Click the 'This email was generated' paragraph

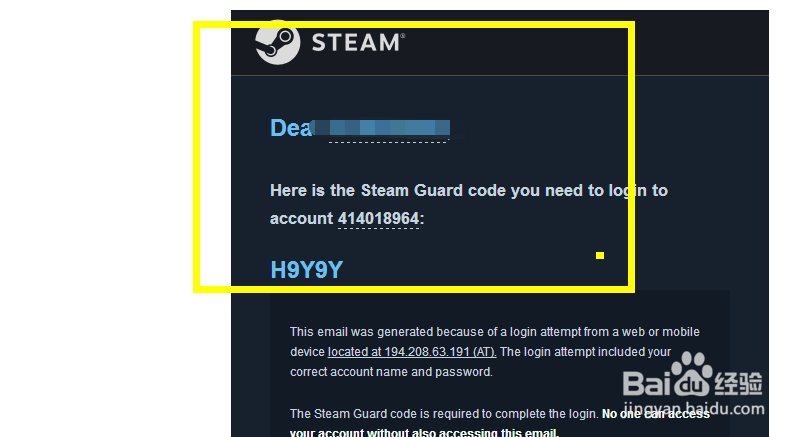pos(495,352)
